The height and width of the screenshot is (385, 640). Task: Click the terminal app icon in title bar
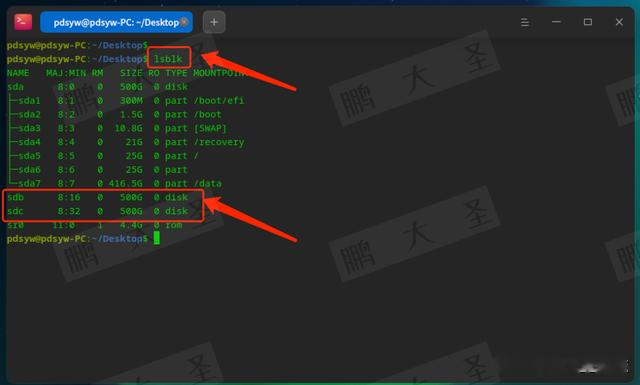(x=23, y=22)
